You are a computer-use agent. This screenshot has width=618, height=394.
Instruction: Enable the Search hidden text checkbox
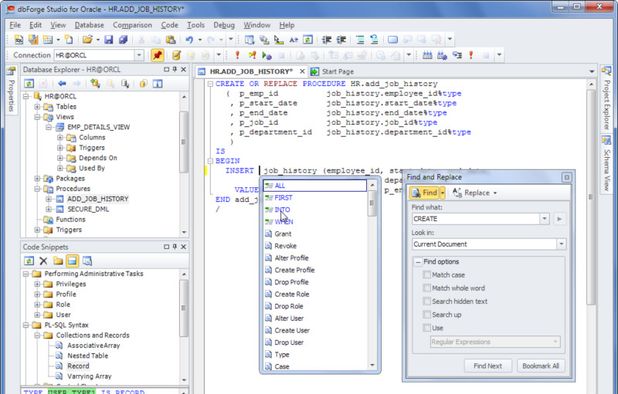coord(427,301)
